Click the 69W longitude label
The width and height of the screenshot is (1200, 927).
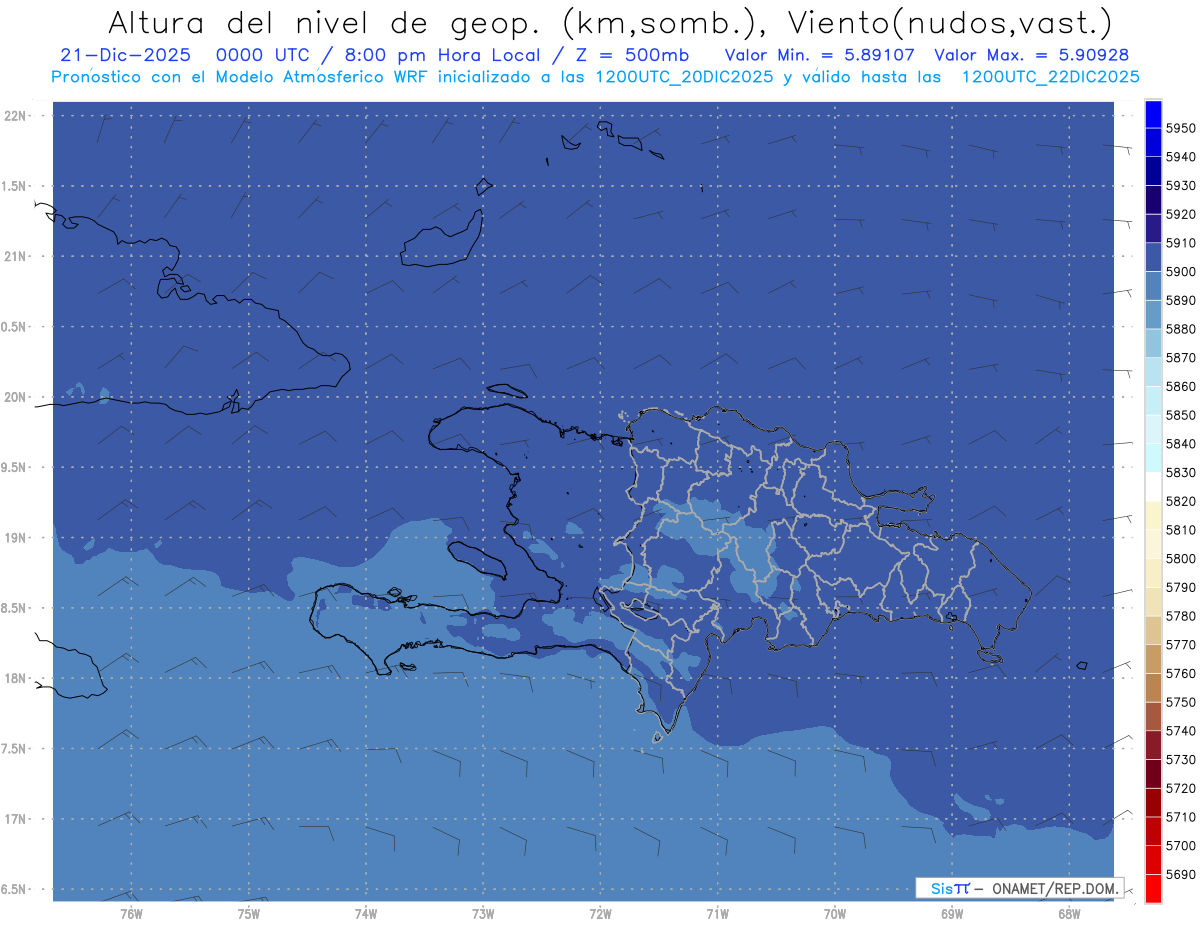[952, 914]
